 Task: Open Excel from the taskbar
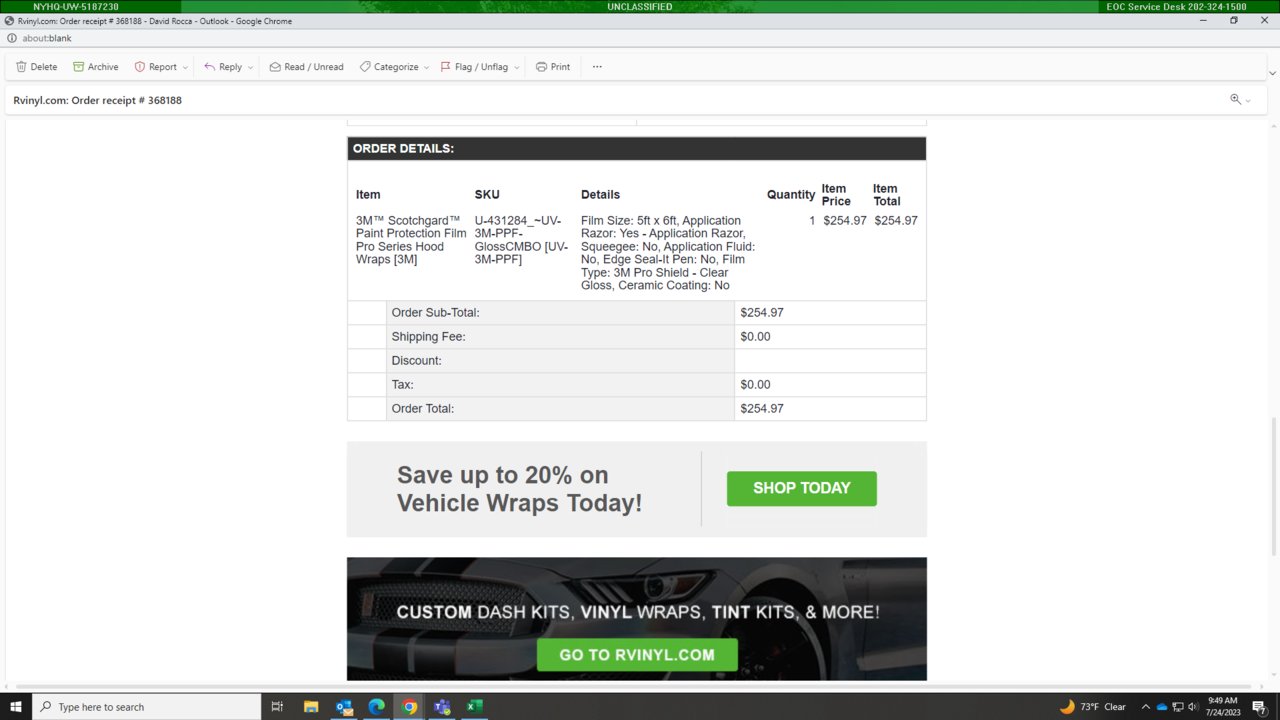(474, 707)
